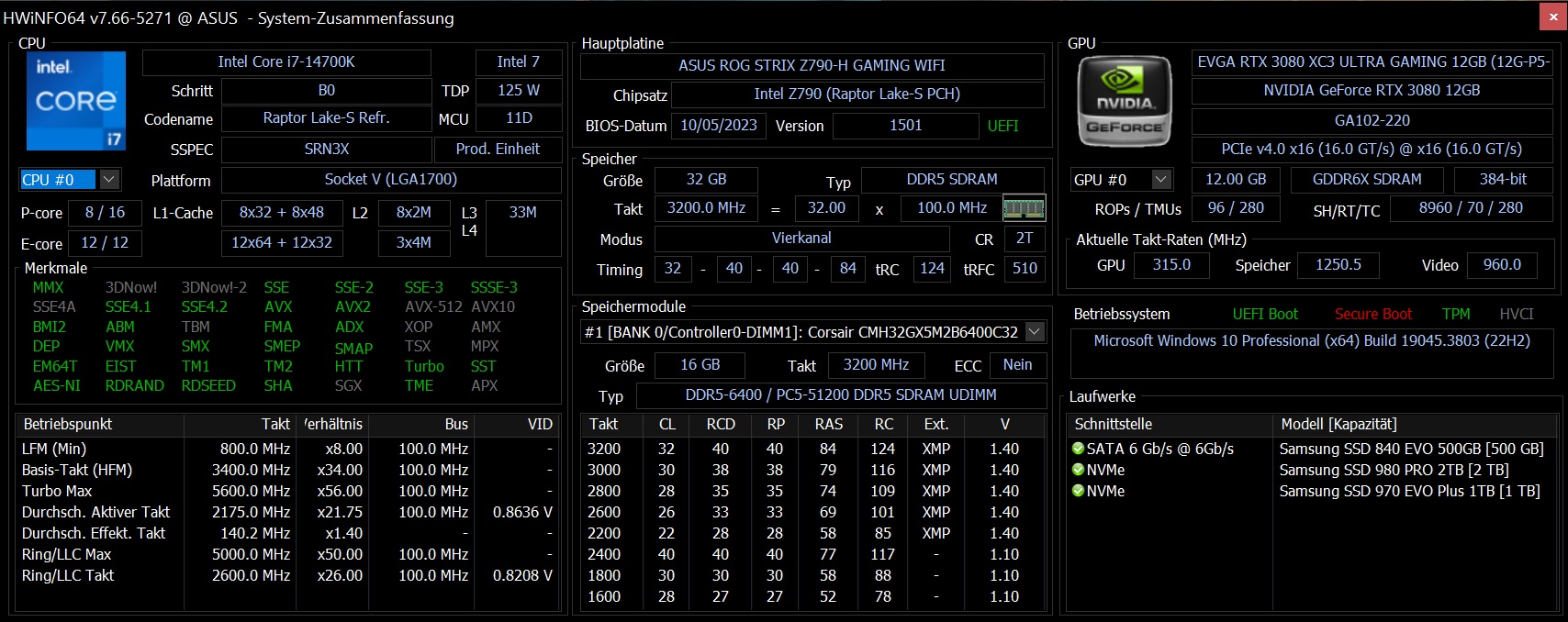
Task: Select the Codename field Raptor Lake-S Refr.
Action: [327, 118]
